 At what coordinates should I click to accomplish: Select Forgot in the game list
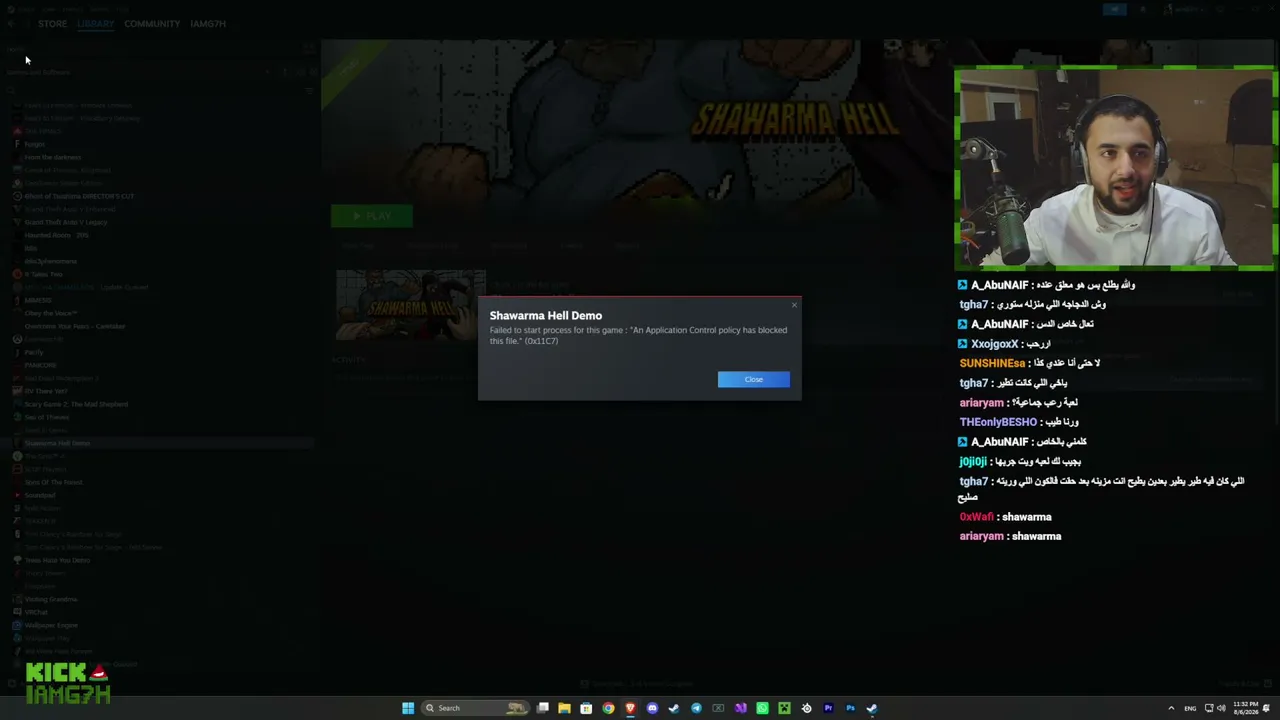35,144
